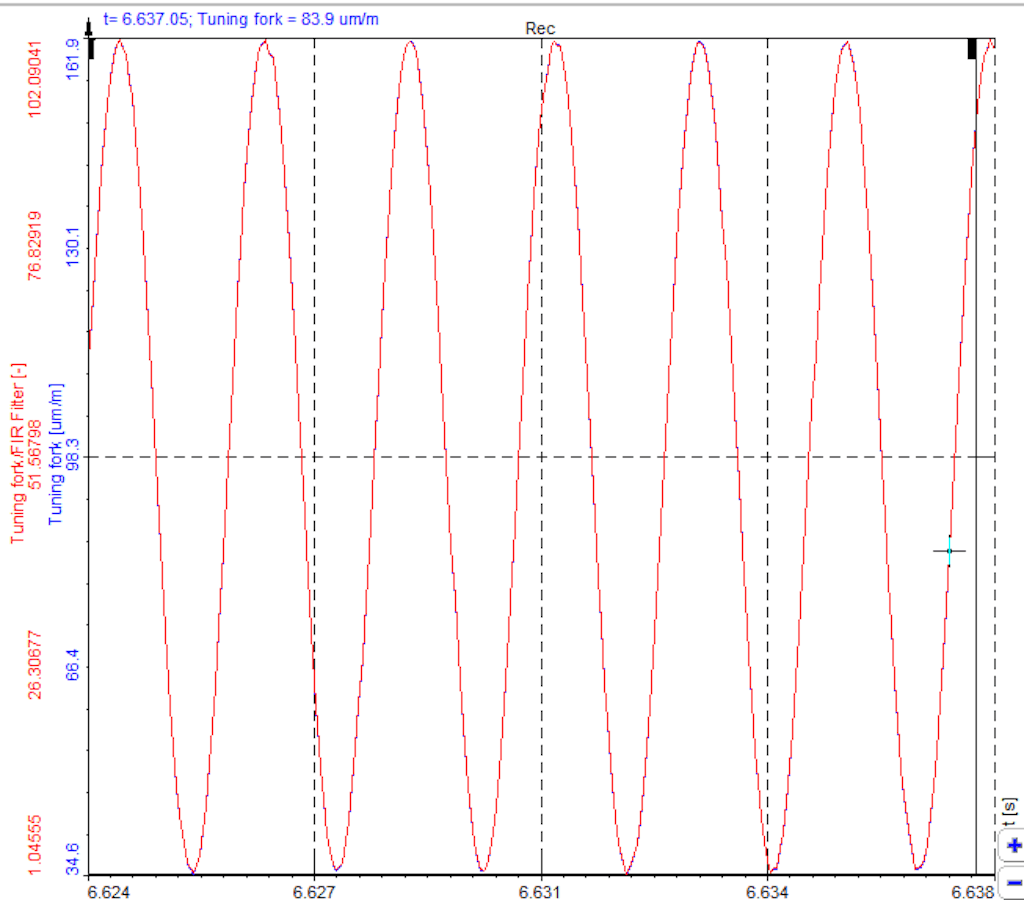
Task: Click the small upward arrow above the y-axis
Action: (89, 27)
